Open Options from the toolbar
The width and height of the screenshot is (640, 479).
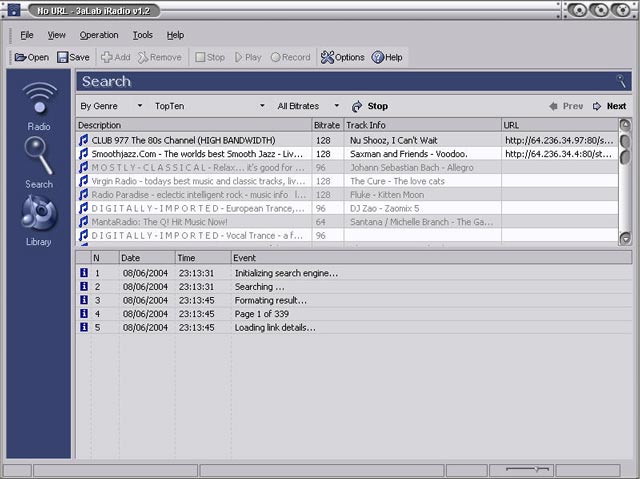coord(342,58)
